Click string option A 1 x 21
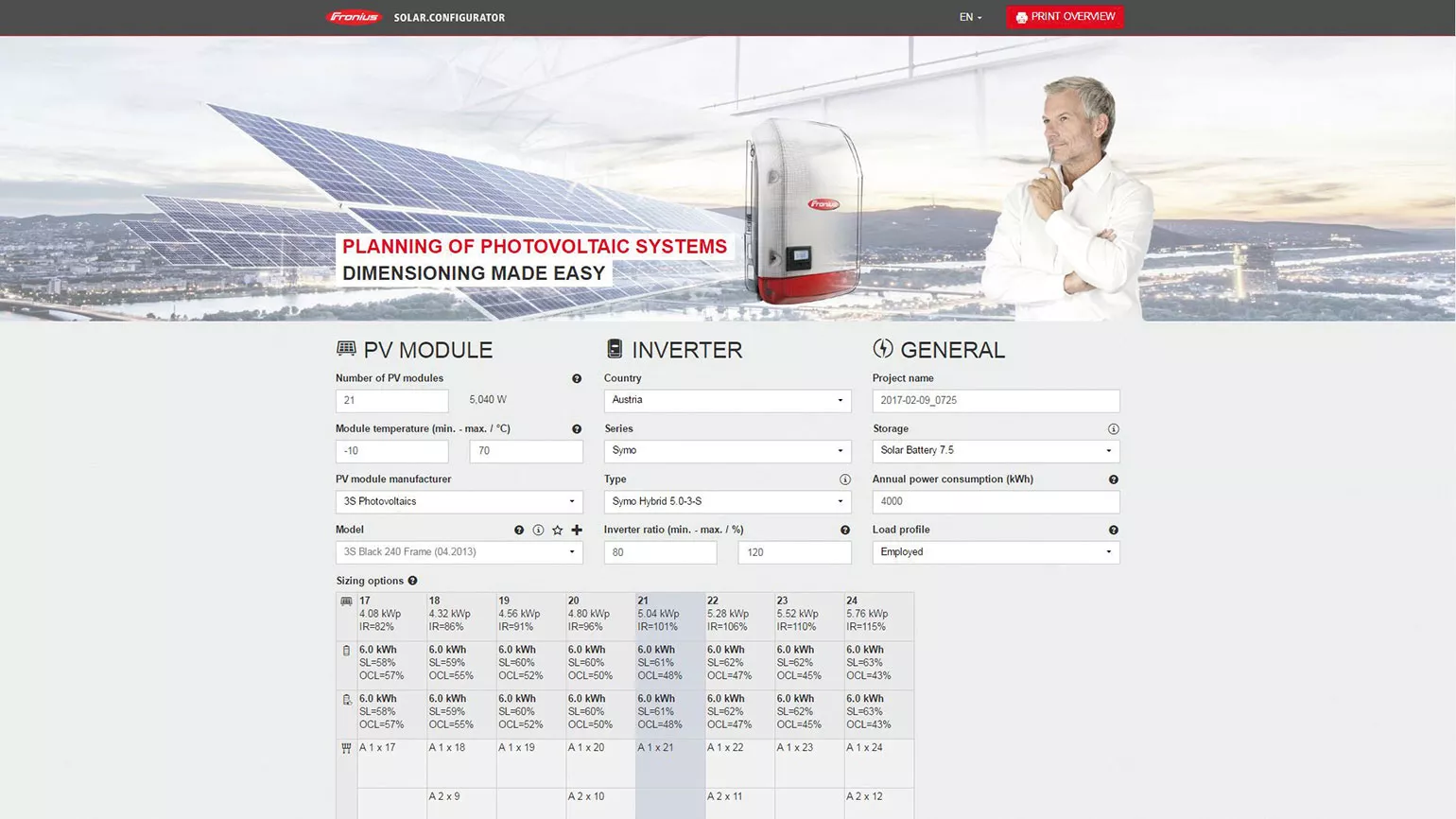1456x819 pixels. click(656, 748)
